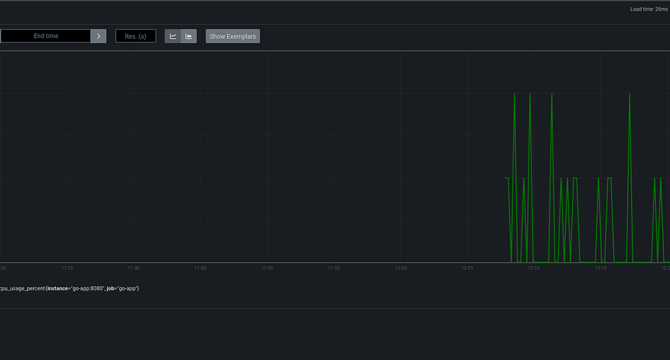The image size is (670, 360).
Task: Click the End time input field
Action: (45, 36)
